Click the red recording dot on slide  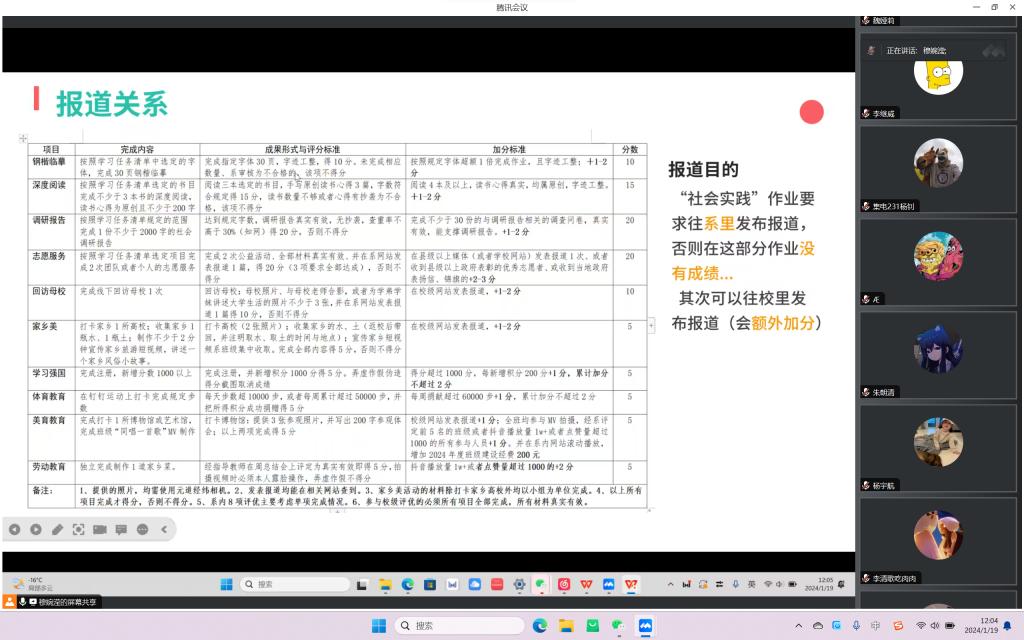pos(811,112)
